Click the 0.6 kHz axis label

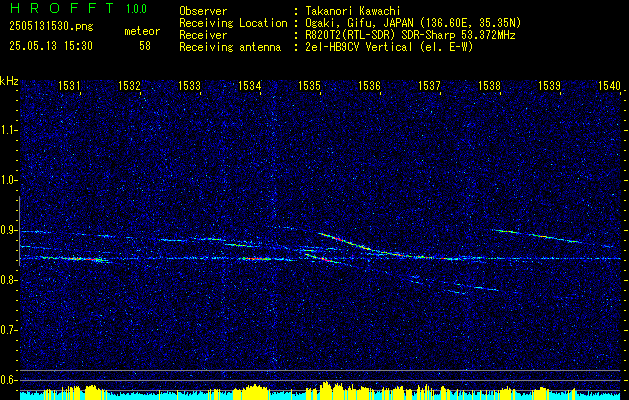coord(7,380)
